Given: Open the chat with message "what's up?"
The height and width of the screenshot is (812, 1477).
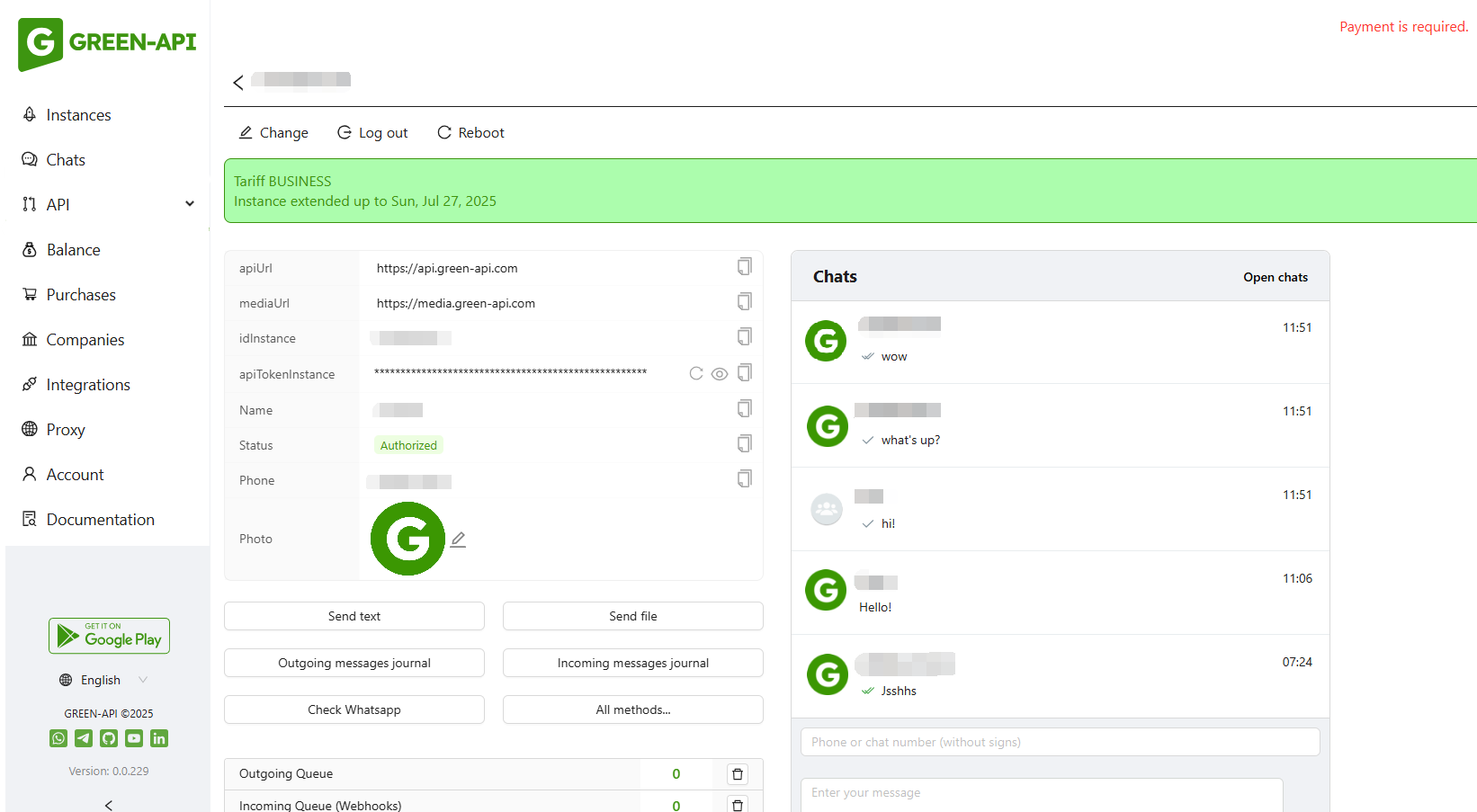Looking at the screenshot, I should point(1060,425).
